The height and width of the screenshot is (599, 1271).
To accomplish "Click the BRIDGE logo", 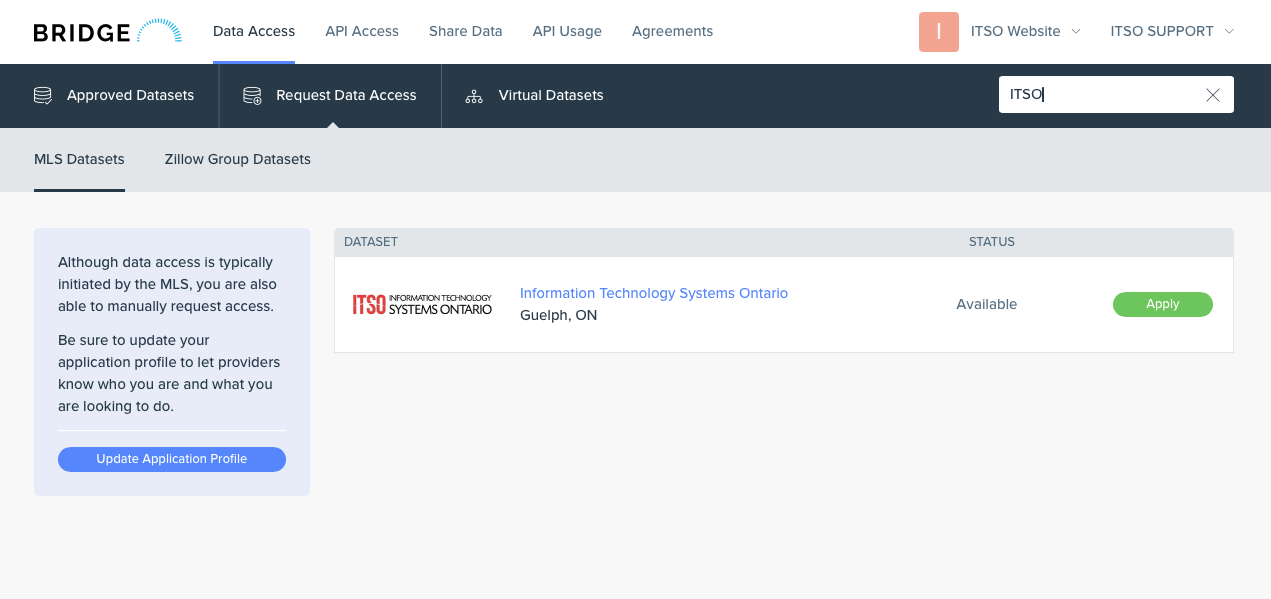I will pyautogui.click(x=80, y=31).
